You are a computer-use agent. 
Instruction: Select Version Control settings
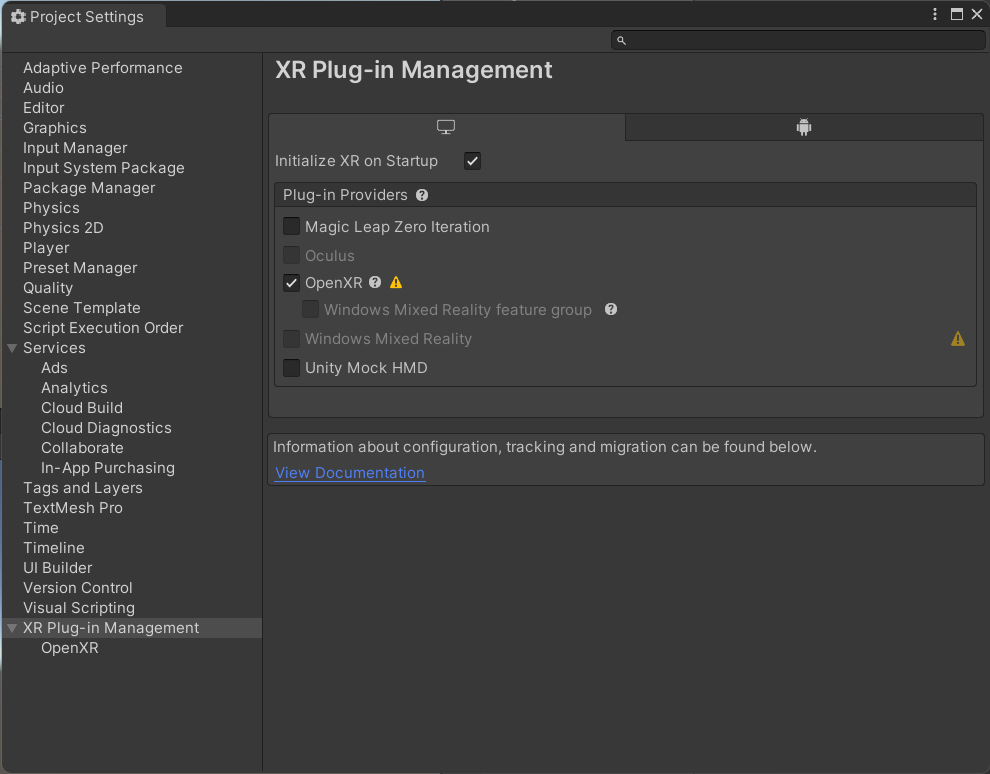[x=78, y=588]
